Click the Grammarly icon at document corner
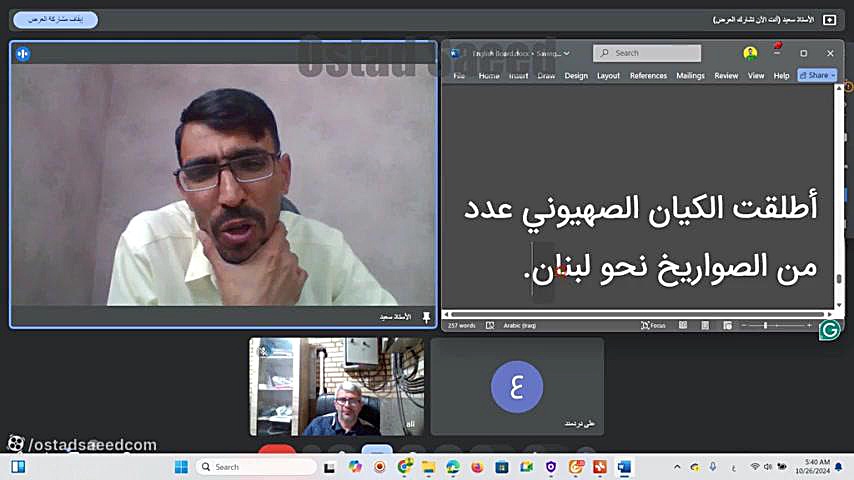 829,330
